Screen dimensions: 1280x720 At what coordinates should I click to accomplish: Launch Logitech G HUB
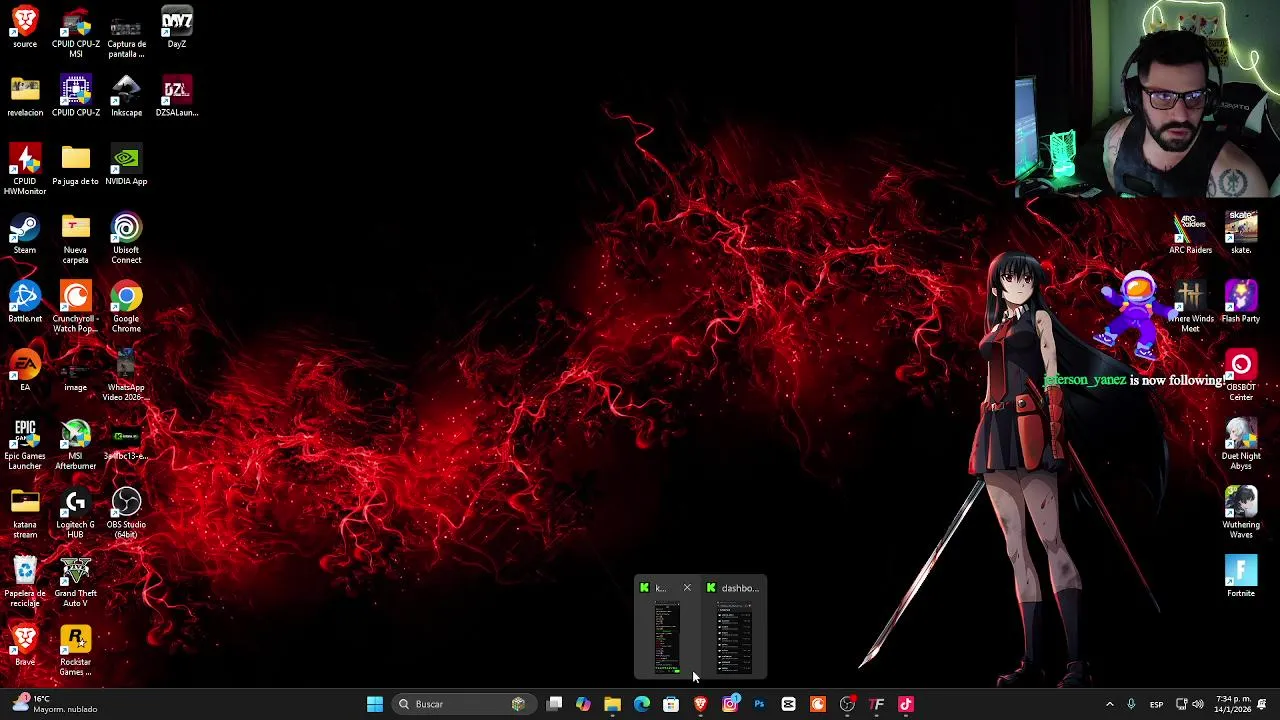pos(76,513)
